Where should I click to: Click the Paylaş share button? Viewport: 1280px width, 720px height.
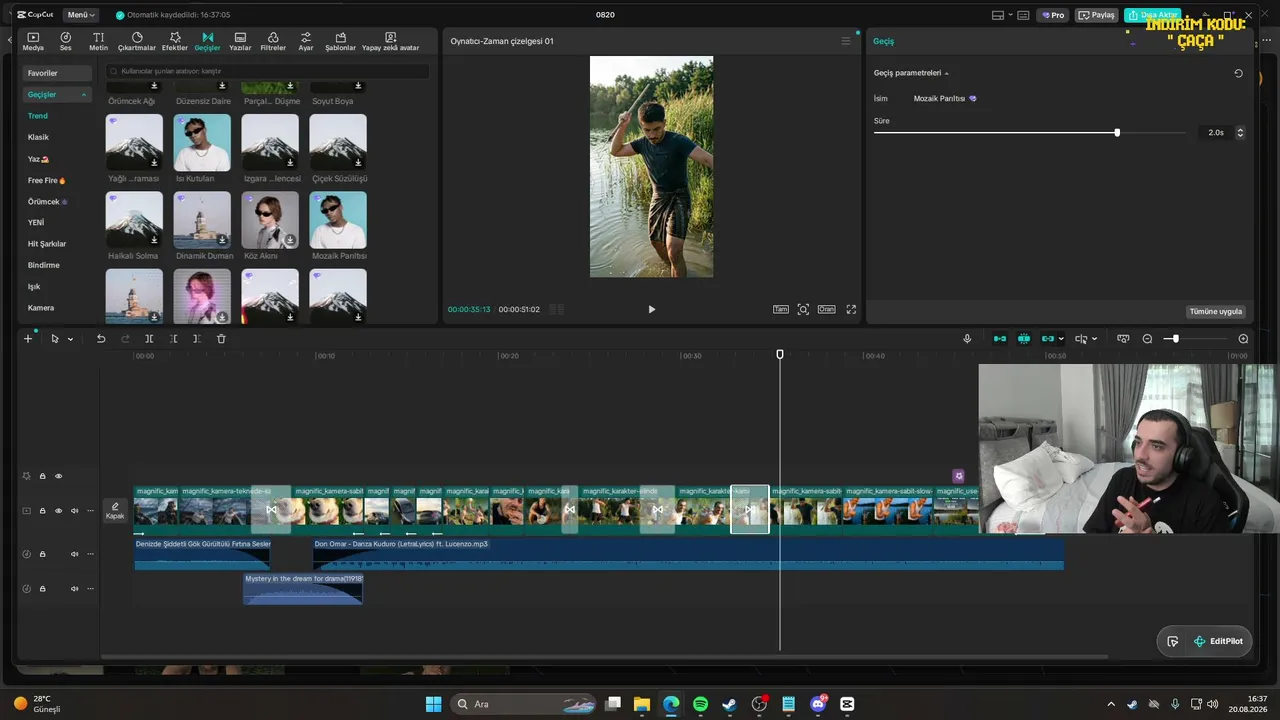point(1096,15)
